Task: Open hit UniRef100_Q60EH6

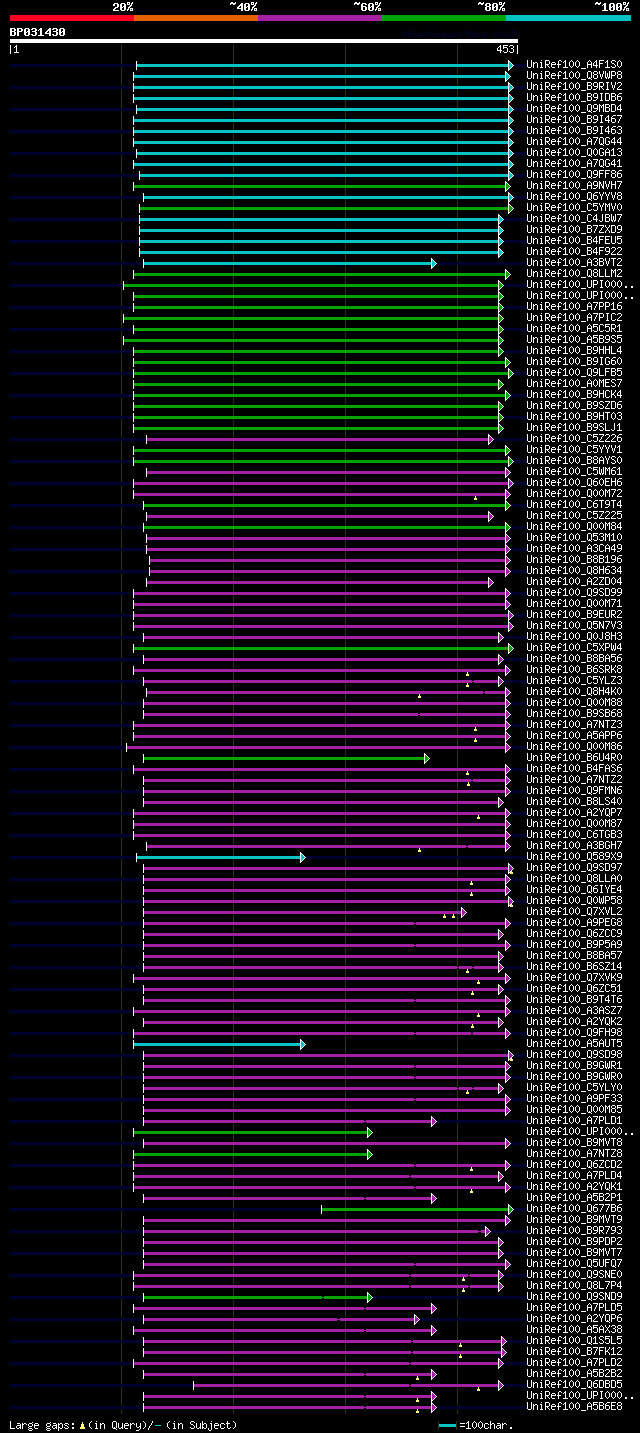Action: pos(574,482)
